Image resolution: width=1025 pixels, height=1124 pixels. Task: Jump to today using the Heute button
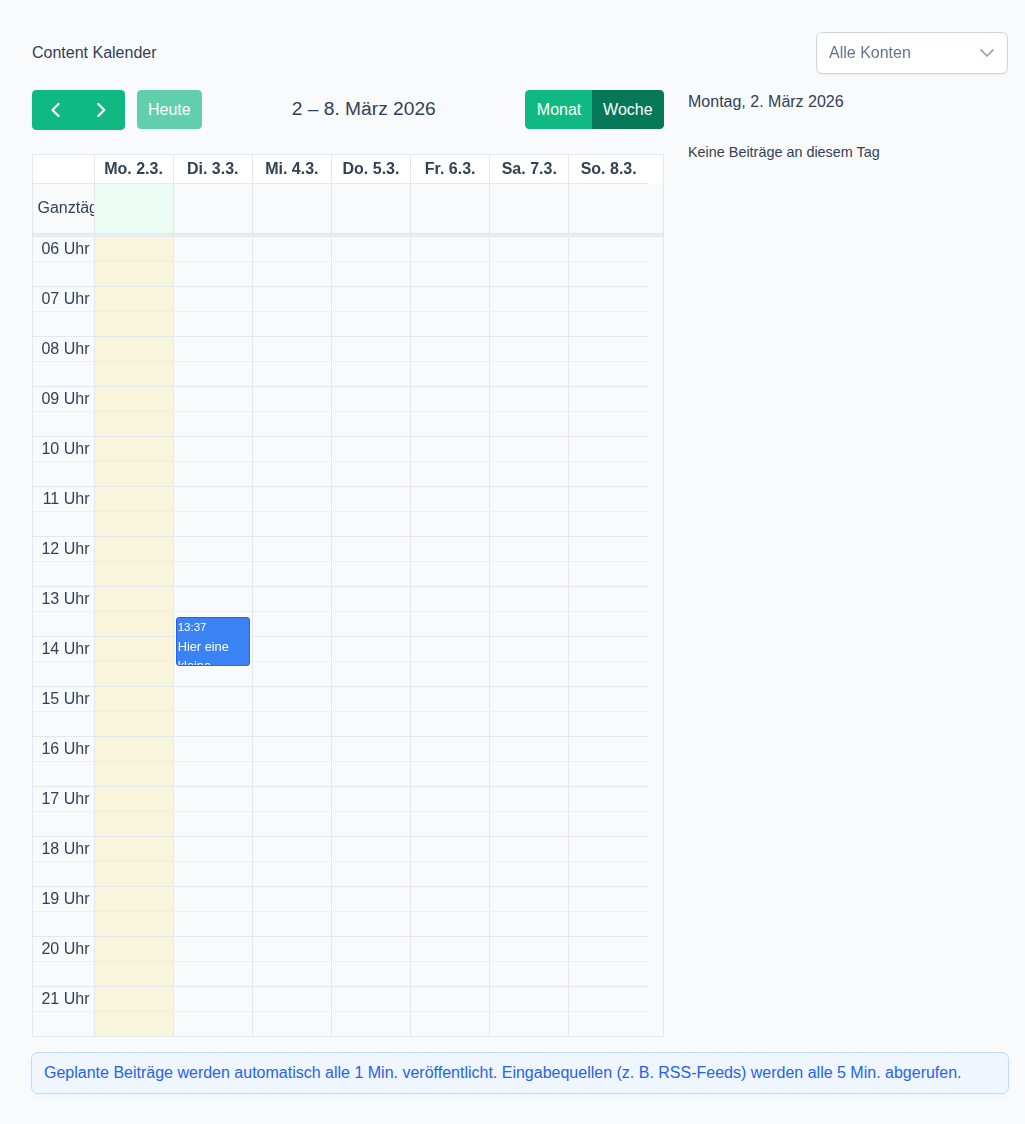click(x=169, y=110)
